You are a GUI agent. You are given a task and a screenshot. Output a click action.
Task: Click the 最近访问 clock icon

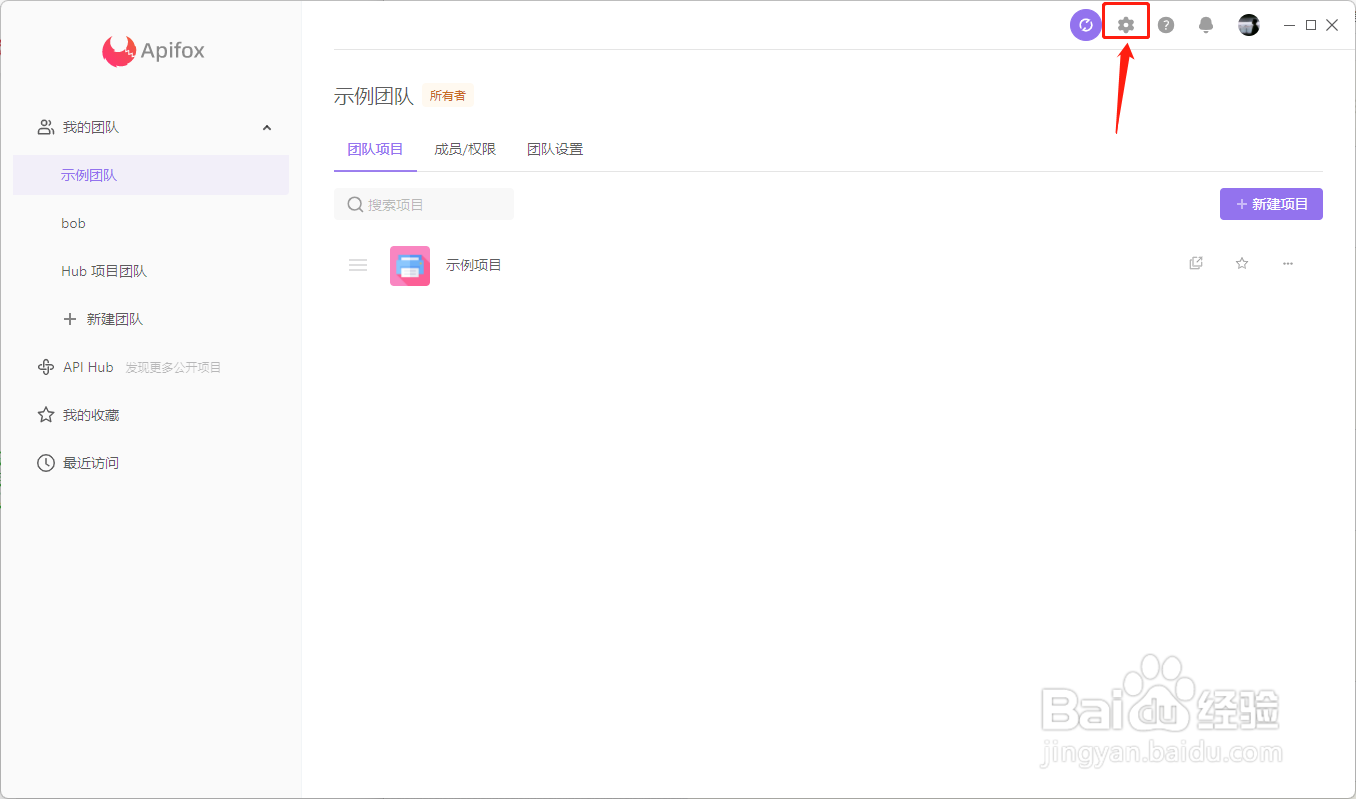click(46, 463)
